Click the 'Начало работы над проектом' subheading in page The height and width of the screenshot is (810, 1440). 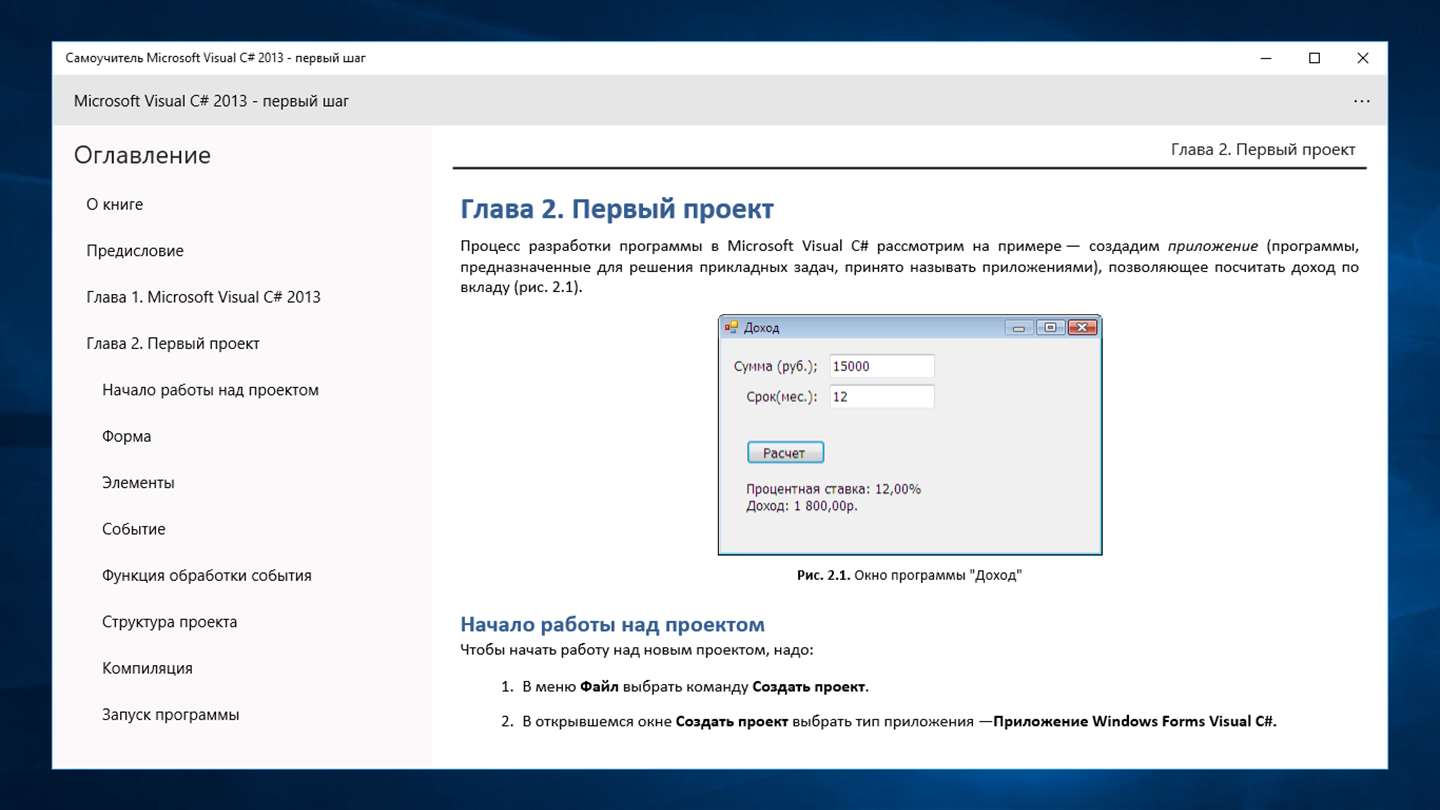tap(612, 625)
